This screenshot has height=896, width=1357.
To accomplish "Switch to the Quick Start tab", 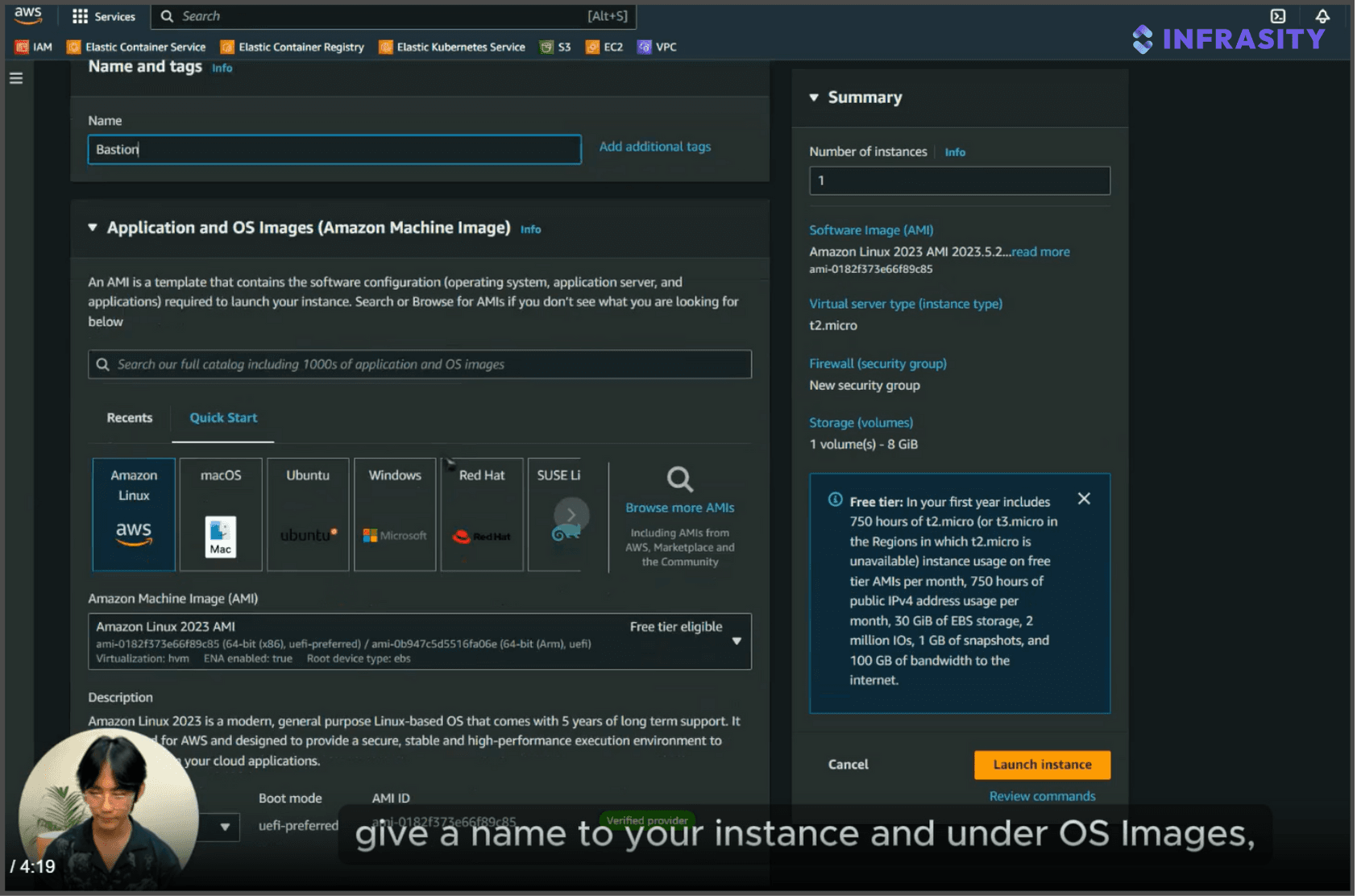I will click(x=223, y=417).
